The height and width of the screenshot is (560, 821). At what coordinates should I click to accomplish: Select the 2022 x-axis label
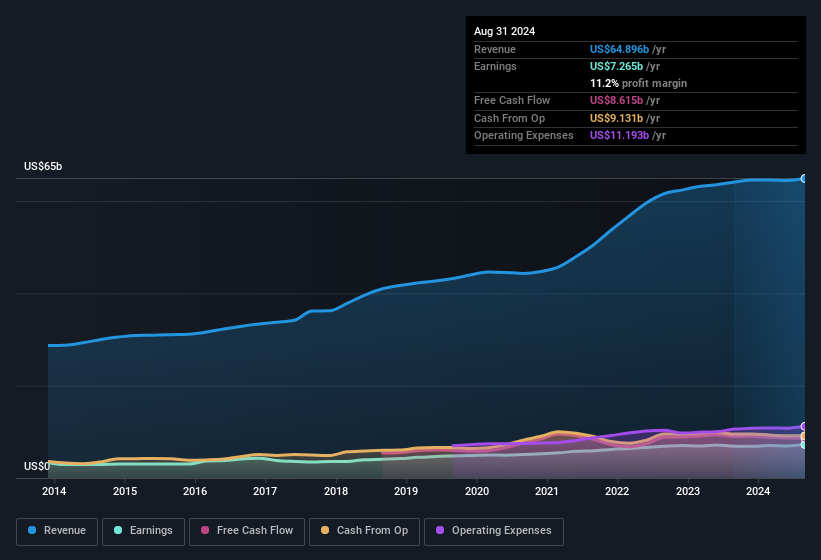[x=617, y=491]
